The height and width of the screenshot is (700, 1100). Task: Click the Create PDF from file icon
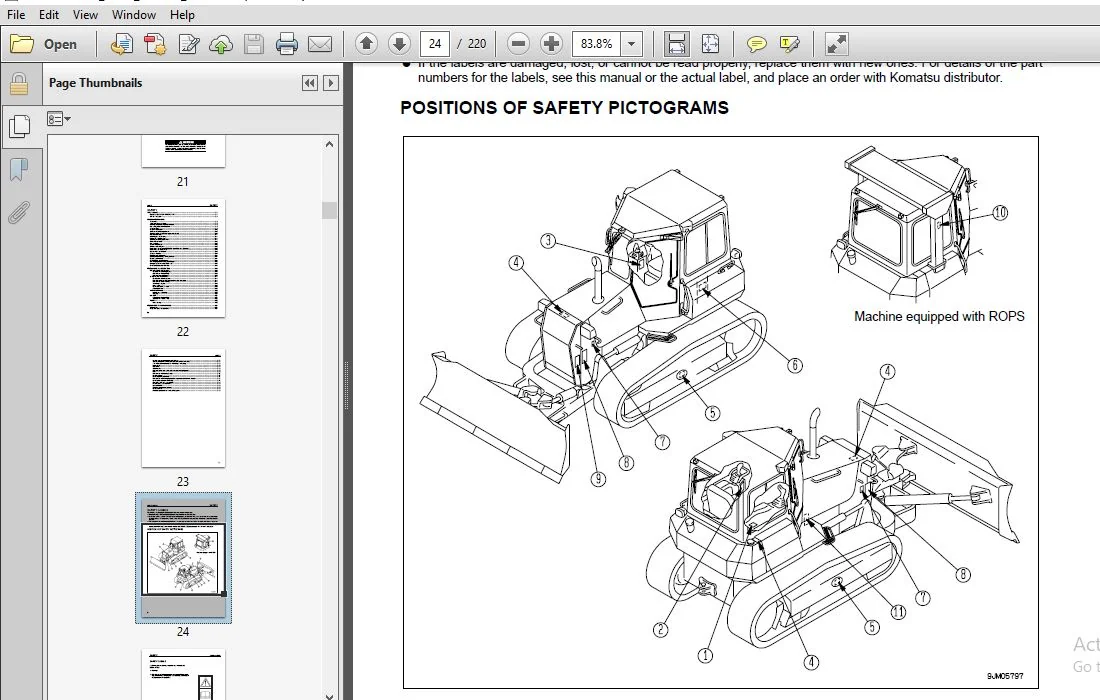121,44
